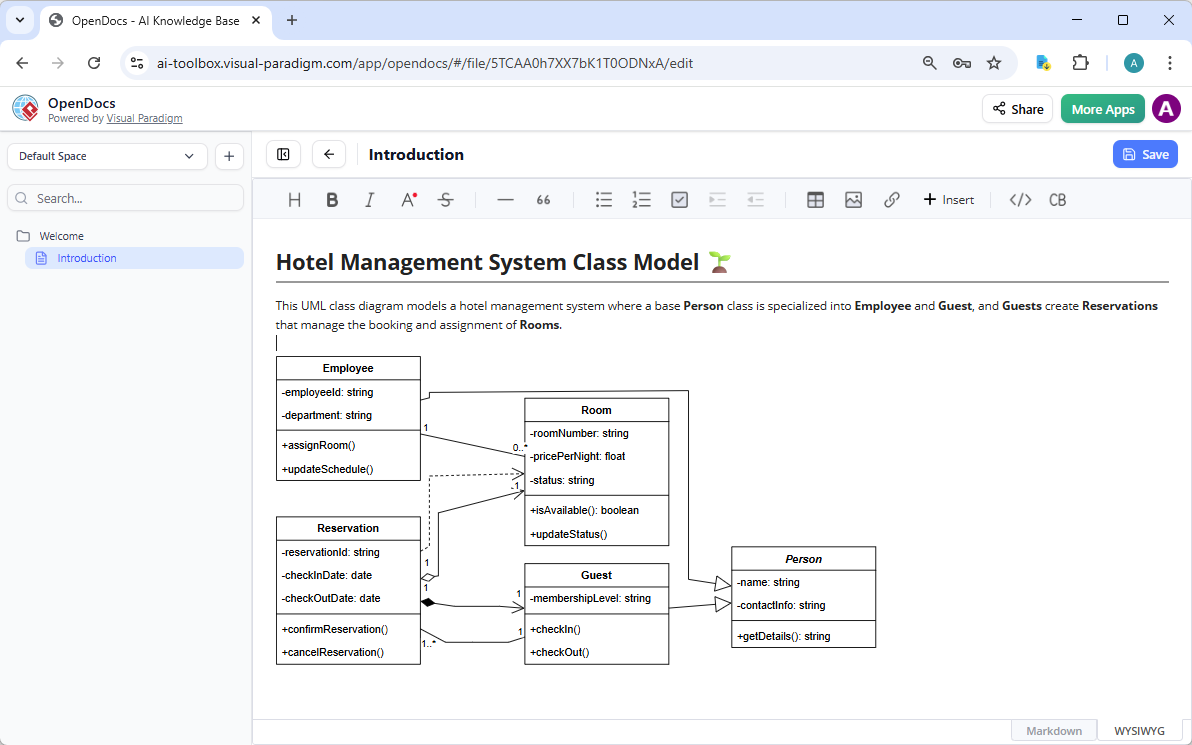The image size is (1192, 745).
Task: Switch to Markdown editing mode
Action: [x=1053, y=730]
